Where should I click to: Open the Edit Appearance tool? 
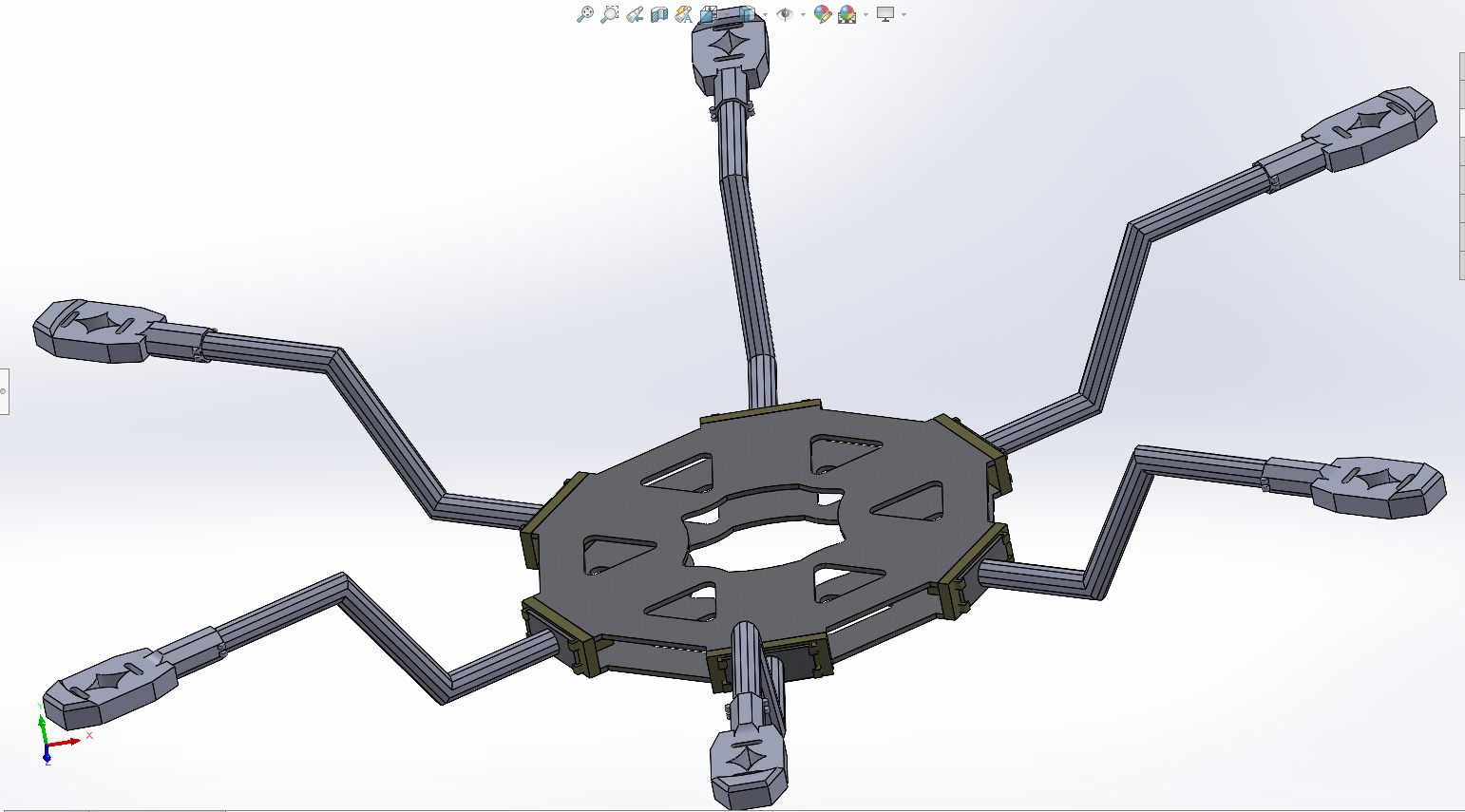[x=823, y=14]
